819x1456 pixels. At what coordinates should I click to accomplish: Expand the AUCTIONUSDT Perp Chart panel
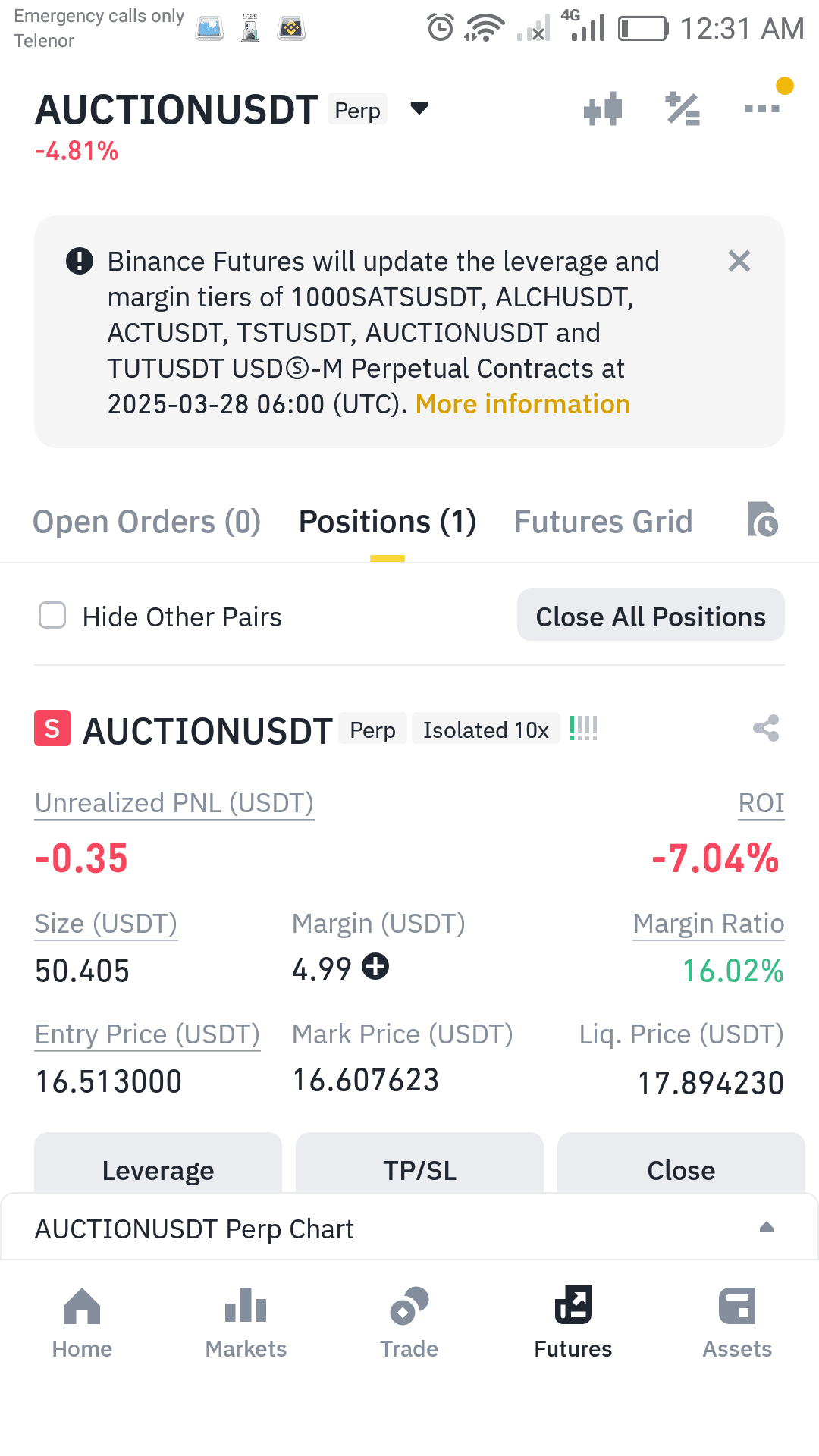click(x=409, y=1228)
